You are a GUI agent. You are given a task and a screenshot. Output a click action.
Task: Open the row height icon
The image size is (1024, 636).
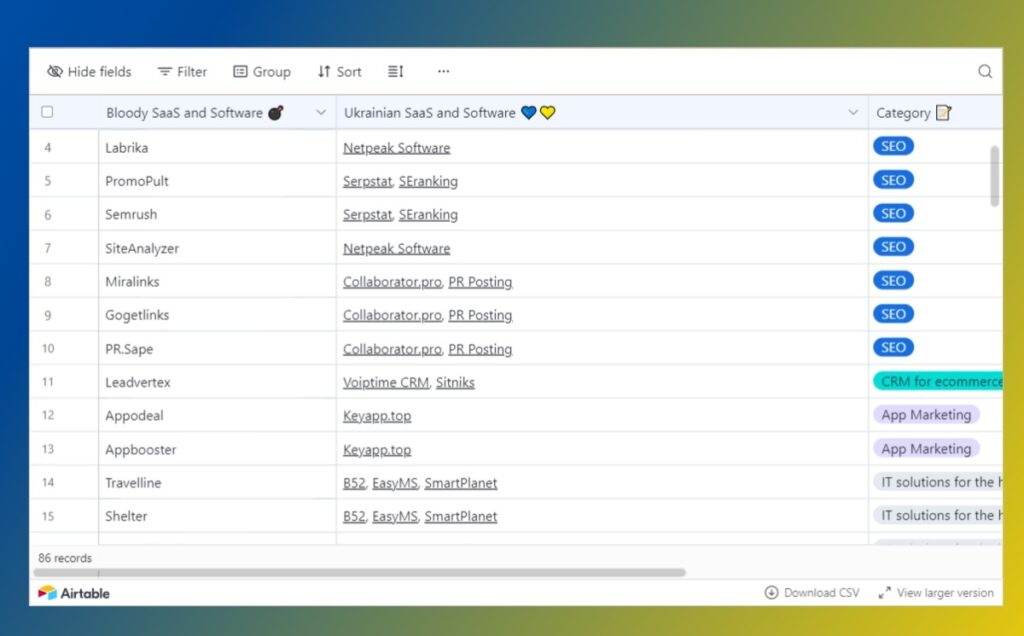pos(396,72)
